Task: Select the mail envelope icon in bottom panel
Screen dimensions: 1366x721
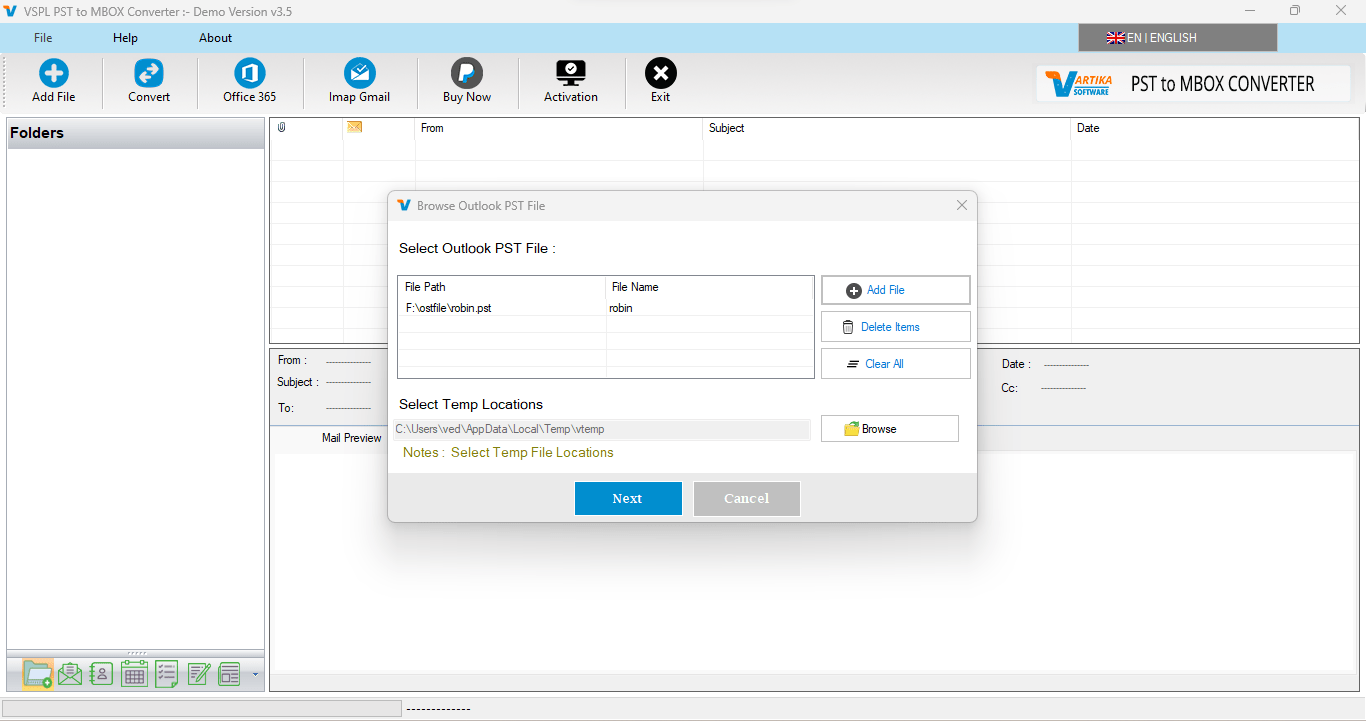Action: click(70, 674)
